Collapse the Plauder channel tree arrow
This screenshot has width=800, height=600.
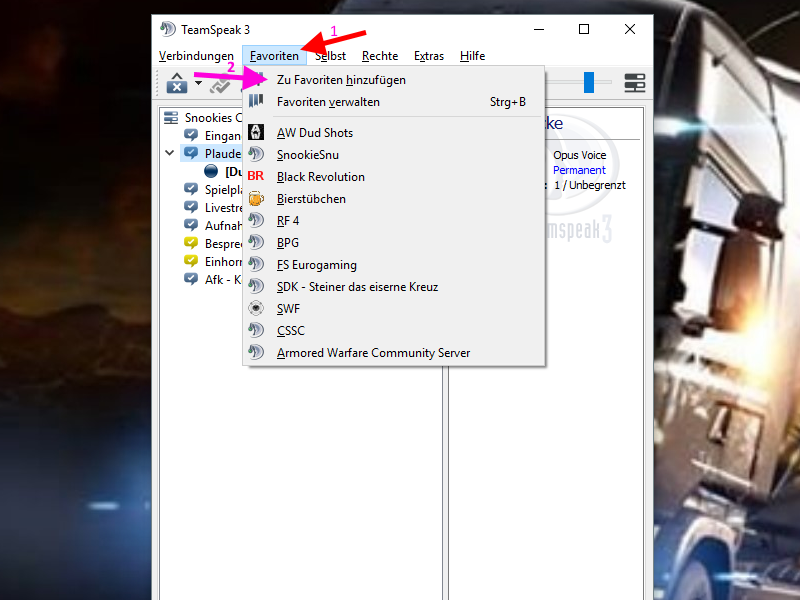tap(169, 154)
